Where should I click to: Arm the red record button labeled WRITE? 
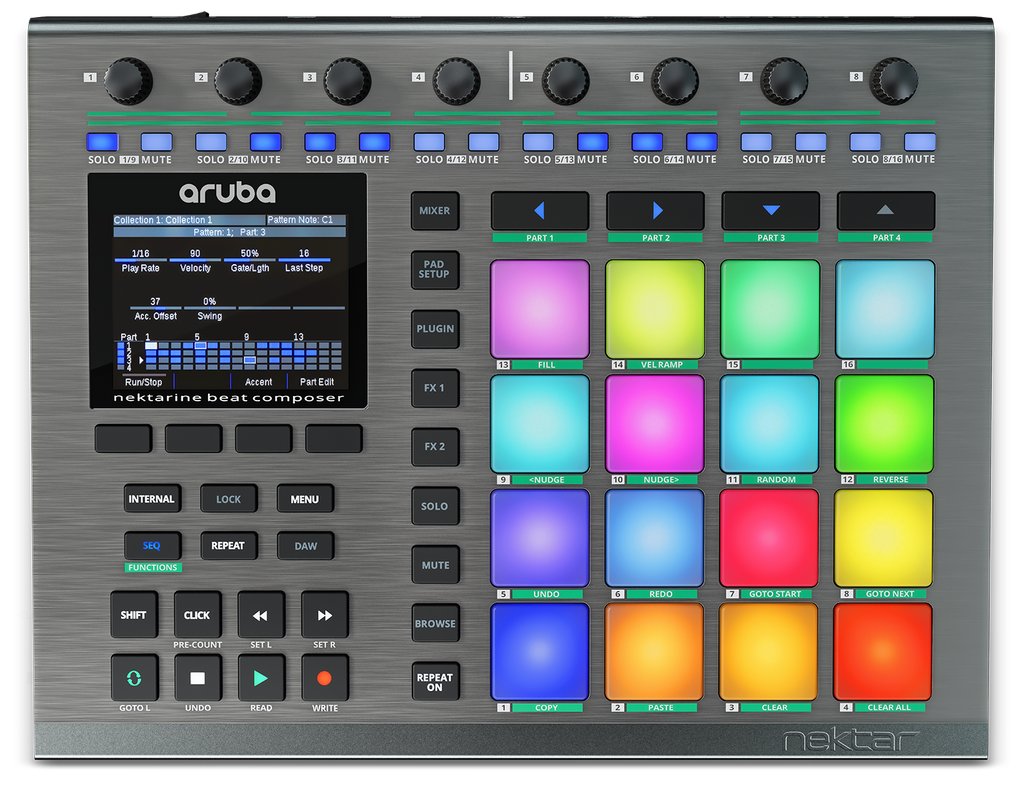pos(325,678)
